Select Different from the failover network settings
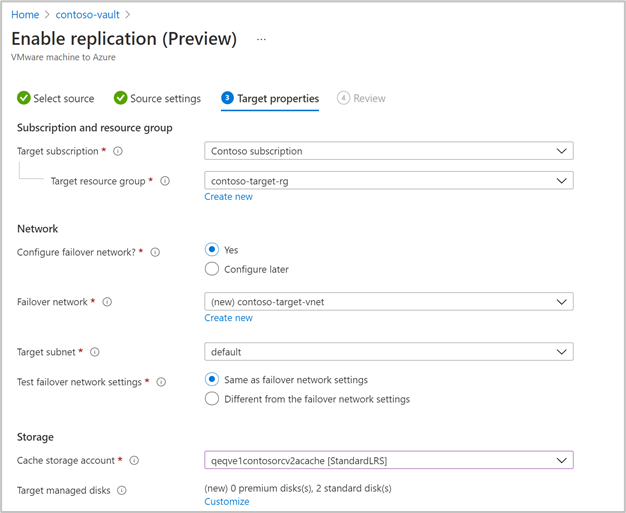This screenshot has height=513, width=626. tap(212, 399)
